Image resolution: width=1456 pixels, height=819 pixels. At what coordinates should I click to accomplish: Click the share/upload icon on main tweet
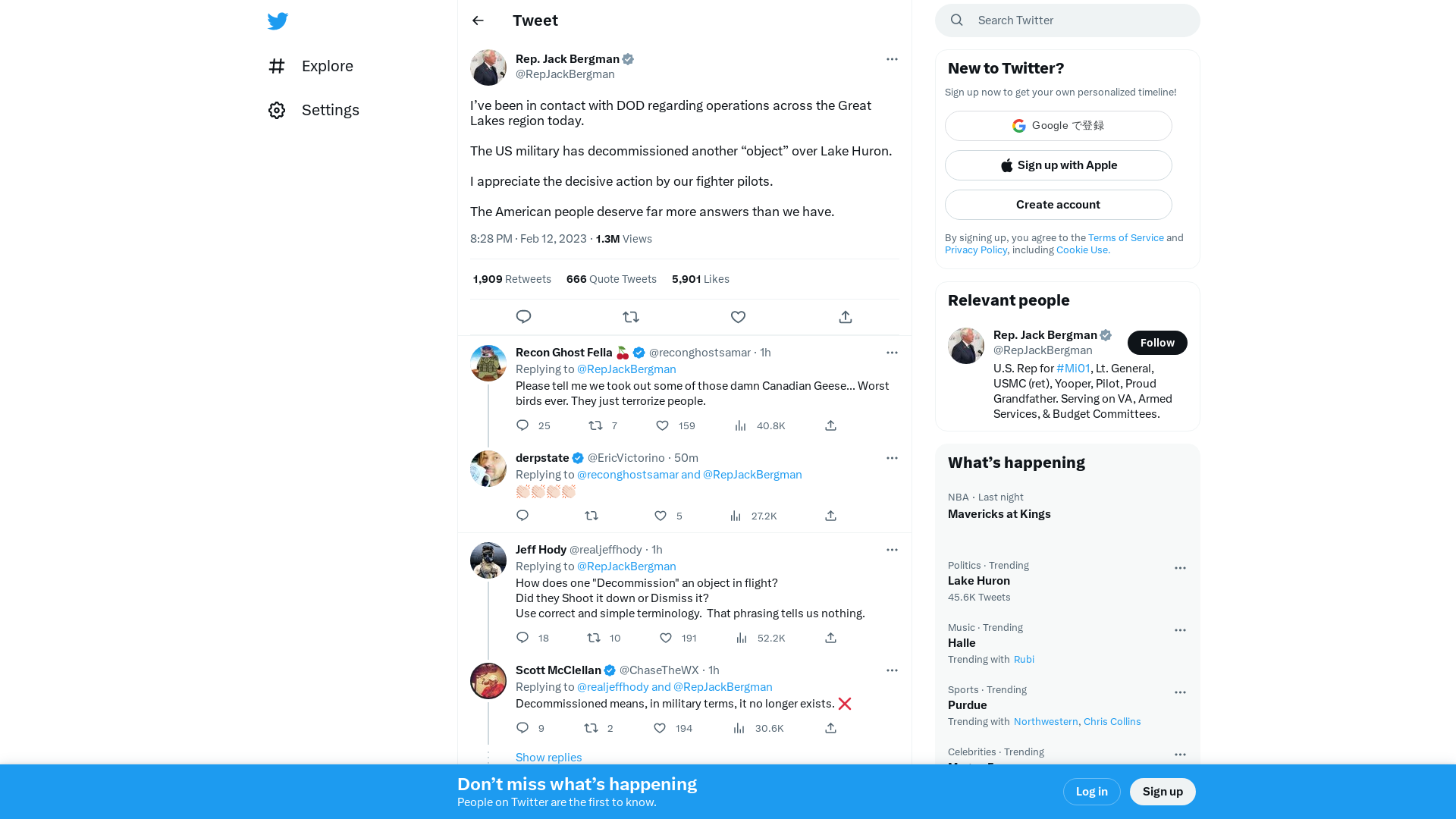point(845,317)
